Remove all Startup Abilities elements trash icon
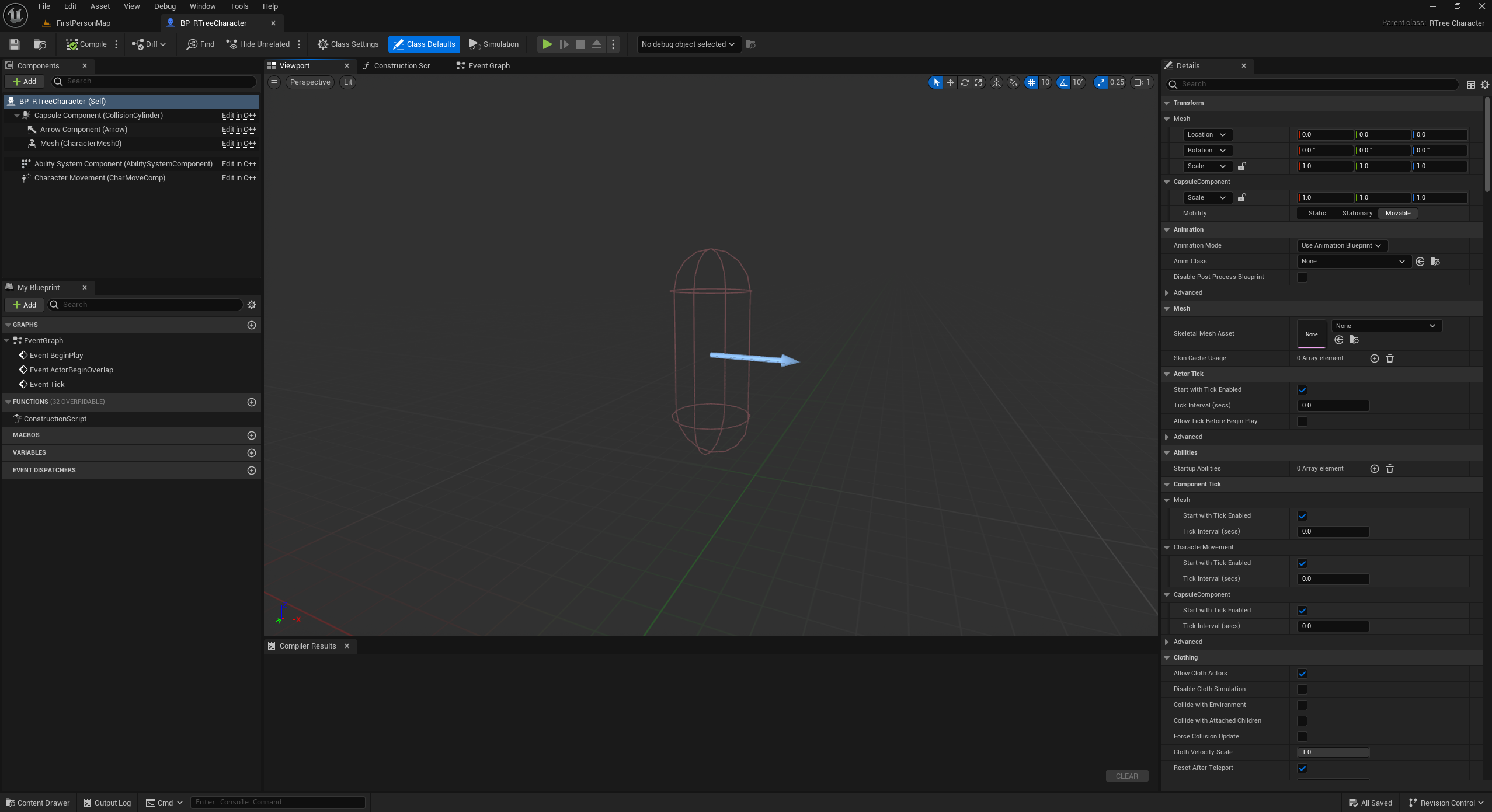 coord(1390,469)
